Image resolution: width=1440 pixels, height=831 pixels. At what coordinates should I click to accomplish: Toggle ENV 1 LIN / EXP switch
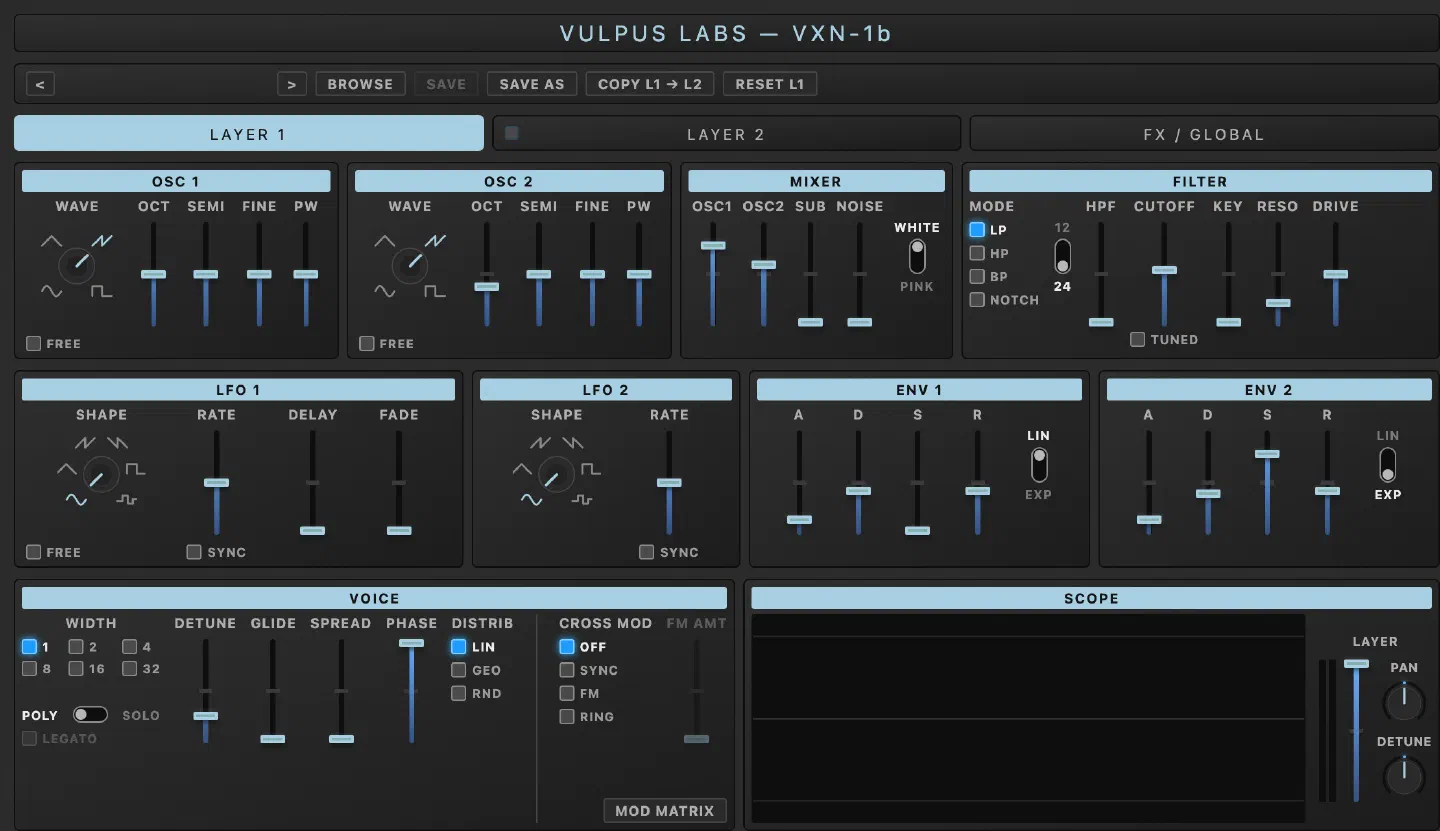coord(1039,465)
